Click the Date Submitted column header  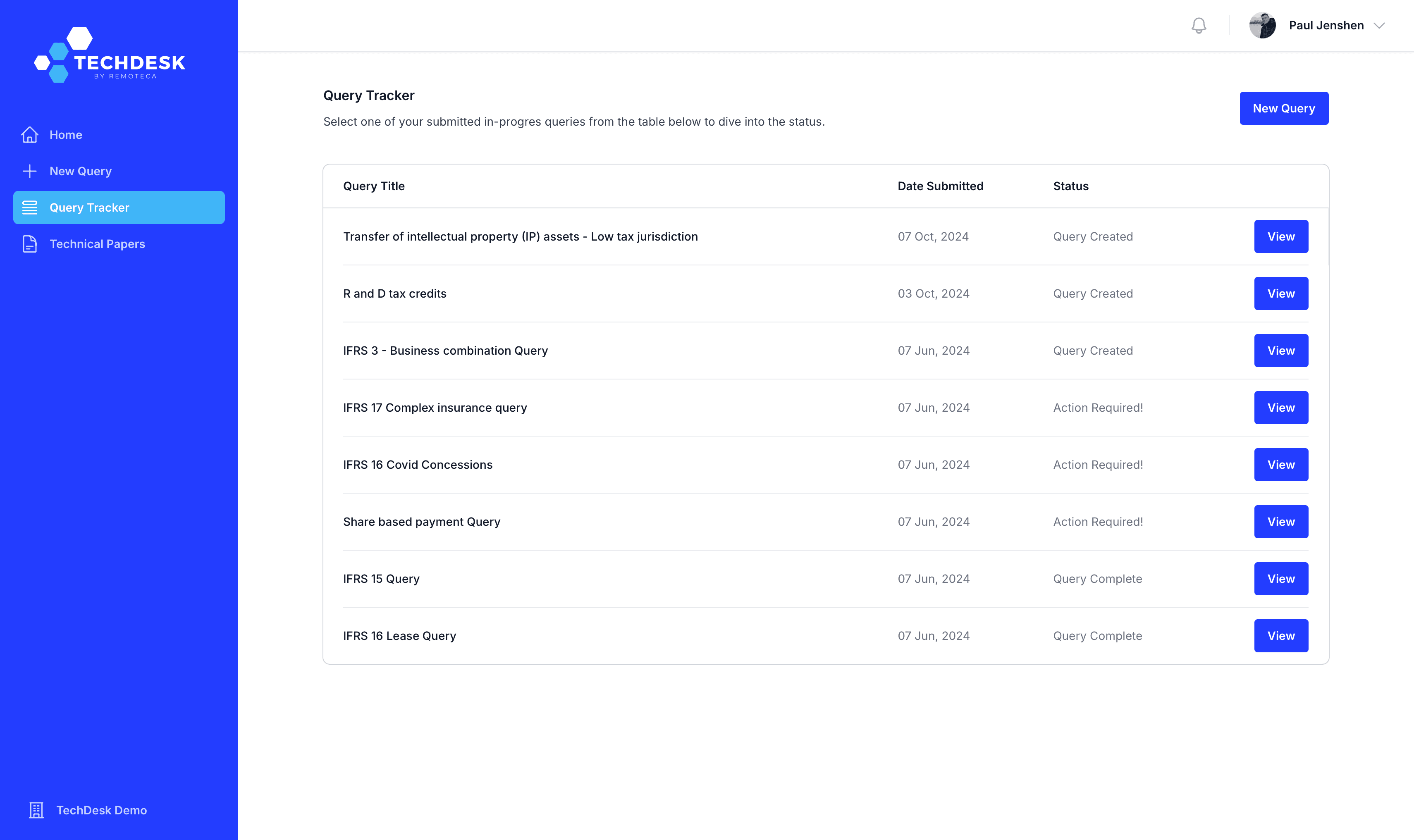pos(940,186)
